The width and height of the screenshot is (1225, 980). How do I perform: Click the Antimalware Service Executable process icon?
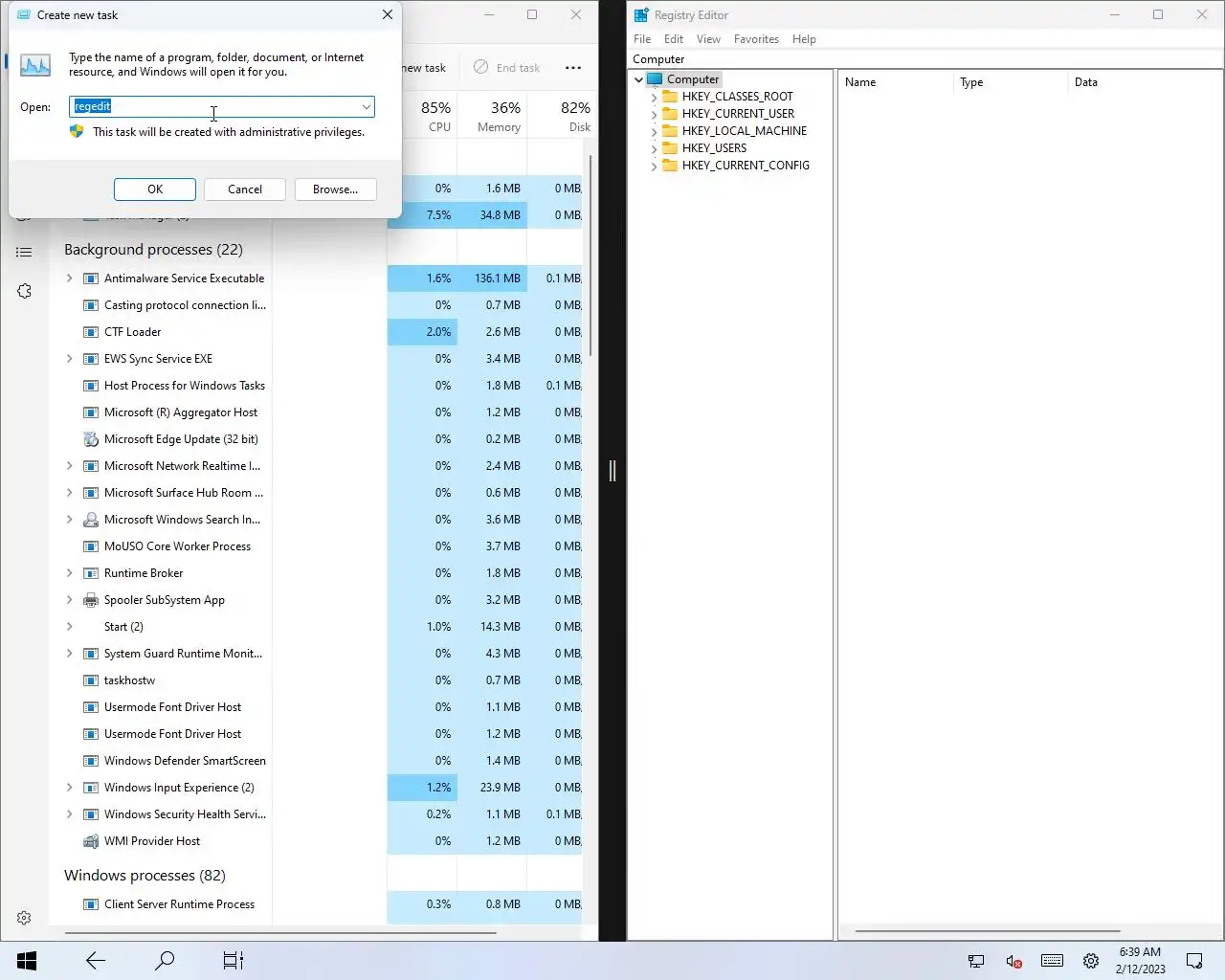(x=91, y=278)
